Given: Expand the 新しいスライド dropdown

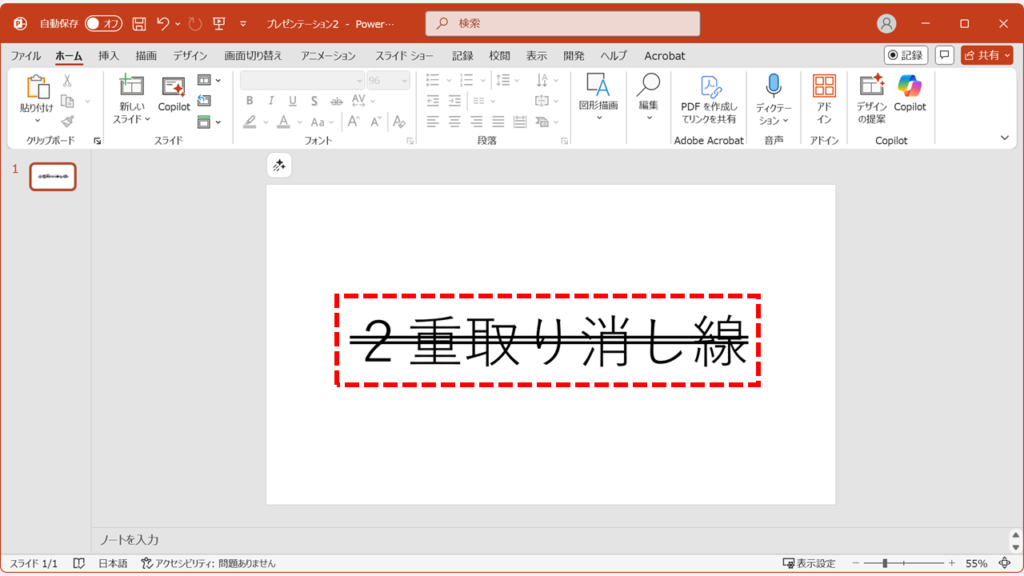Looking at the screenshot, I should pos(132,119).
